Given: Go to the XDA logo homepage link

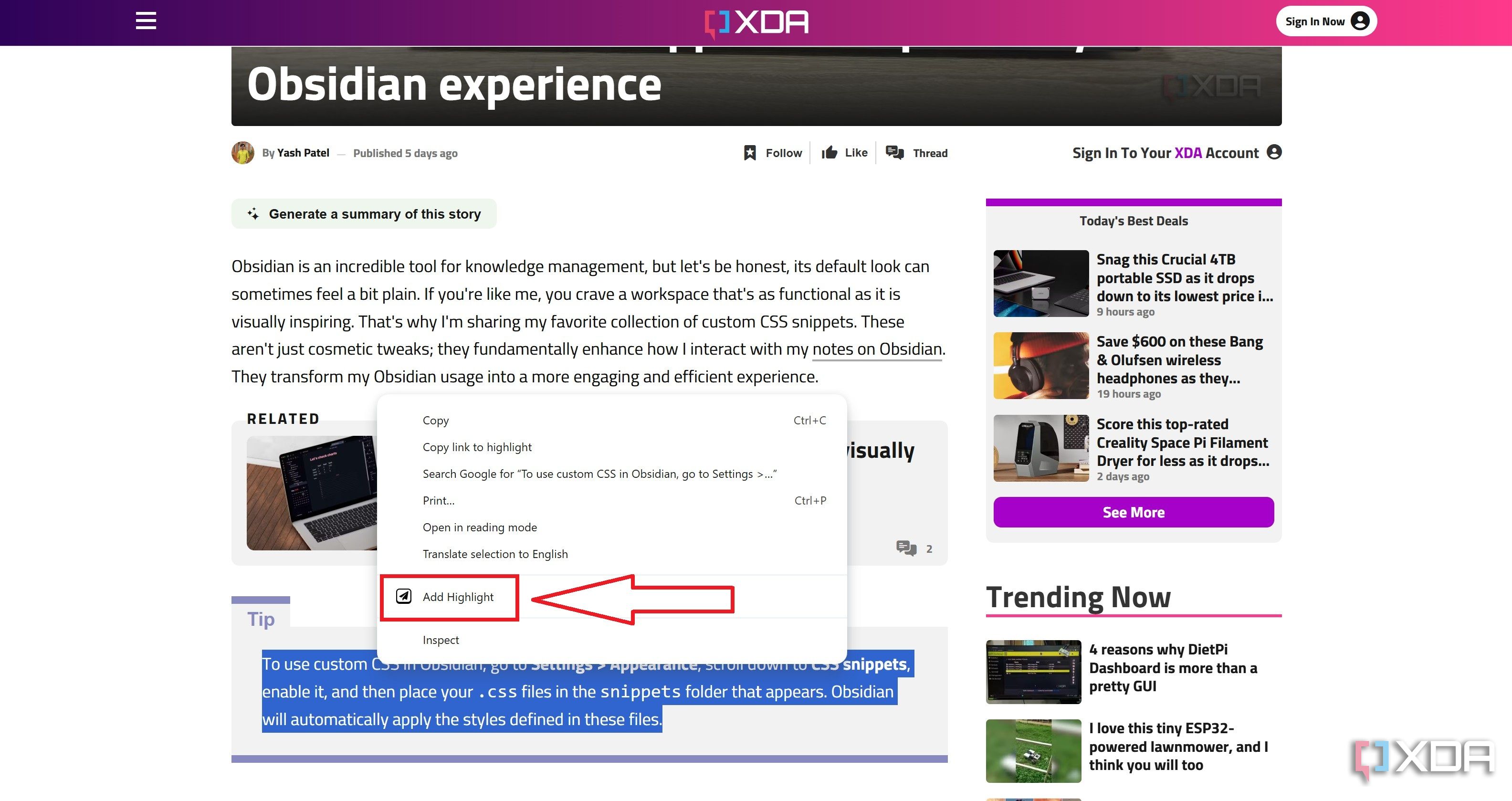Looking at the screenshot, I should [756, 23].
